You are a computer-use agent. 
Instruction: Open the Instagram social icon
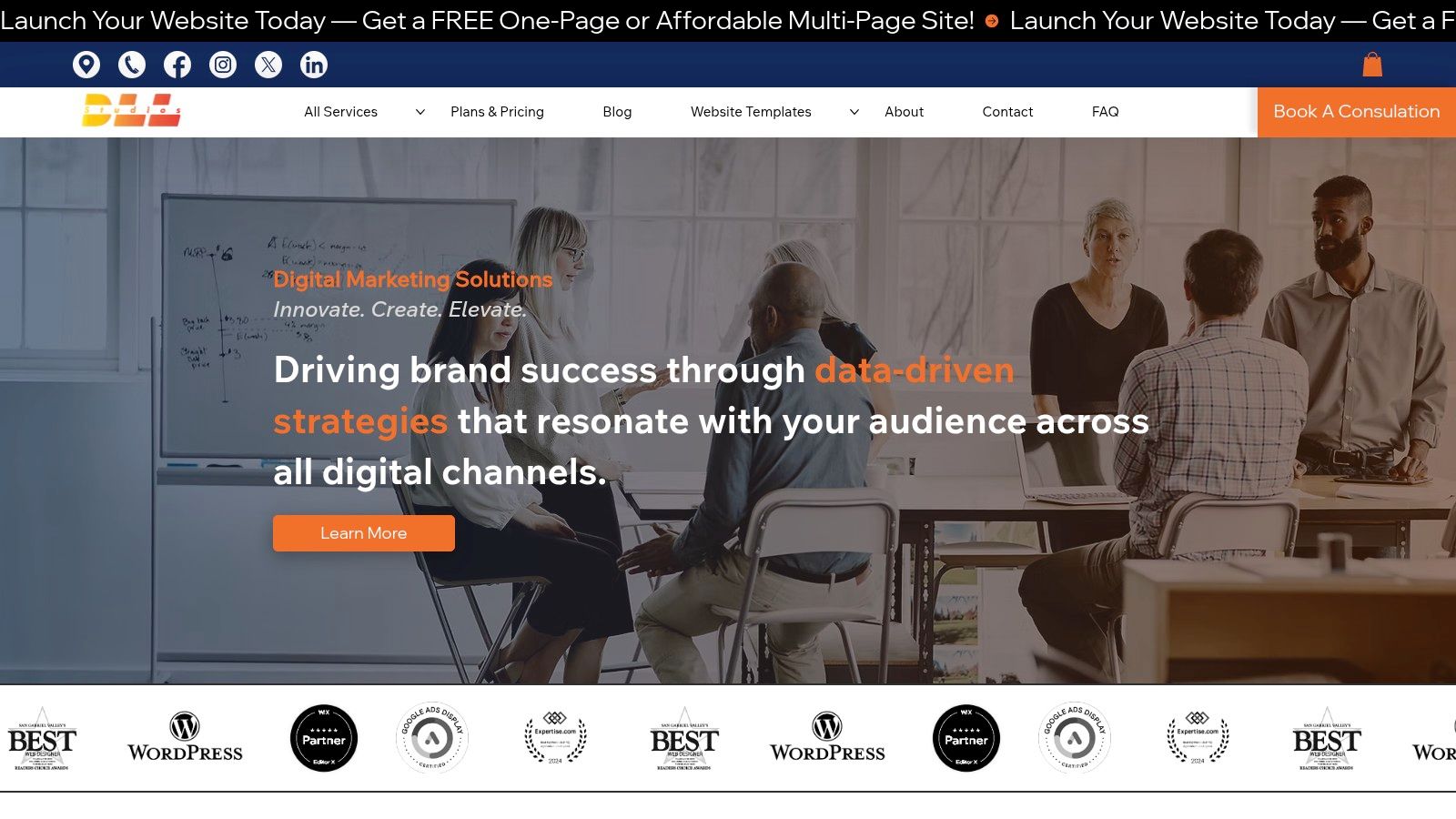click(x=223, y=65)
